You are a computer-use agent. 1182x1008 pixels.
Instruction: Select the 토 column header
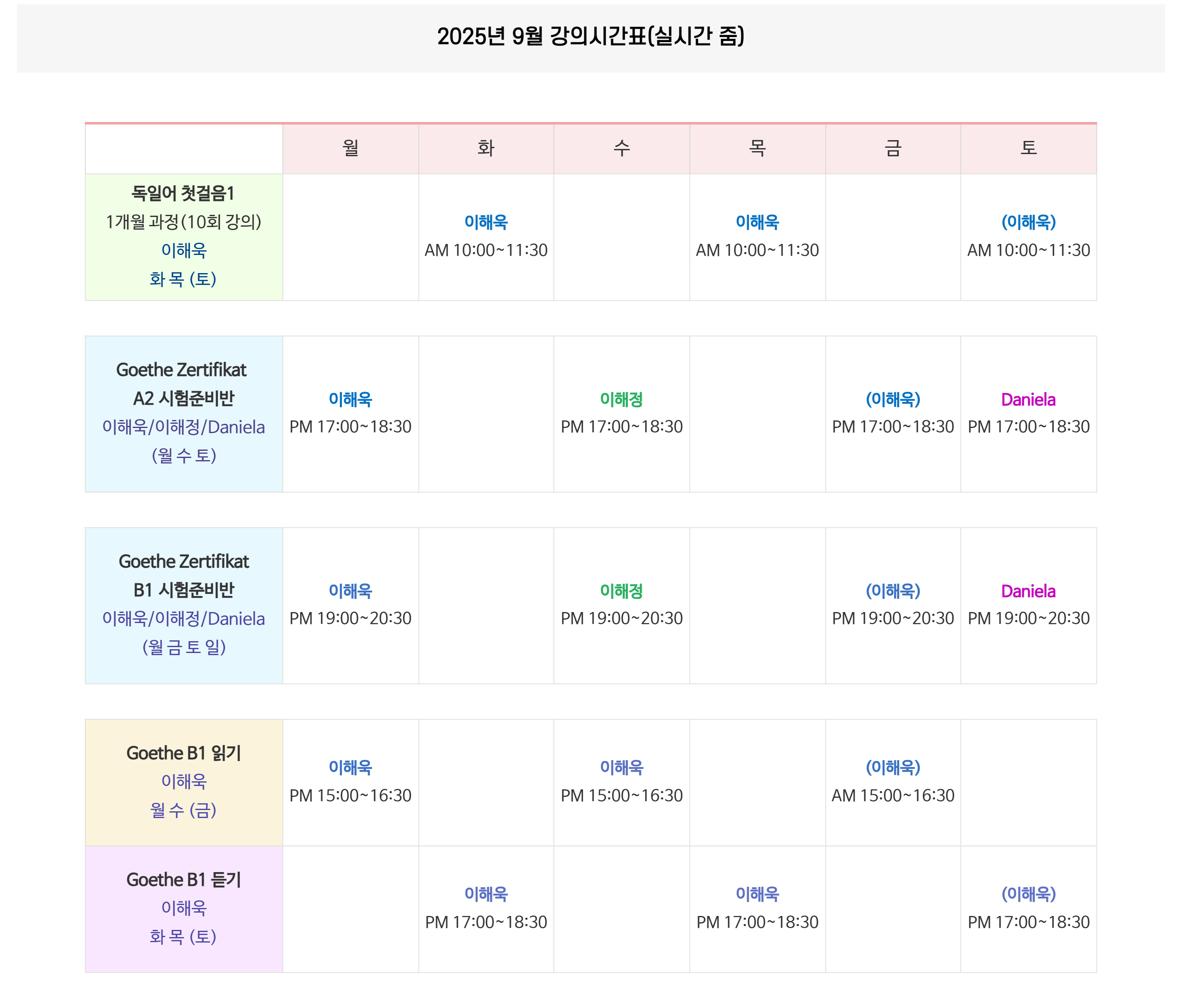pyautogui.click(x=1028, y=148)
